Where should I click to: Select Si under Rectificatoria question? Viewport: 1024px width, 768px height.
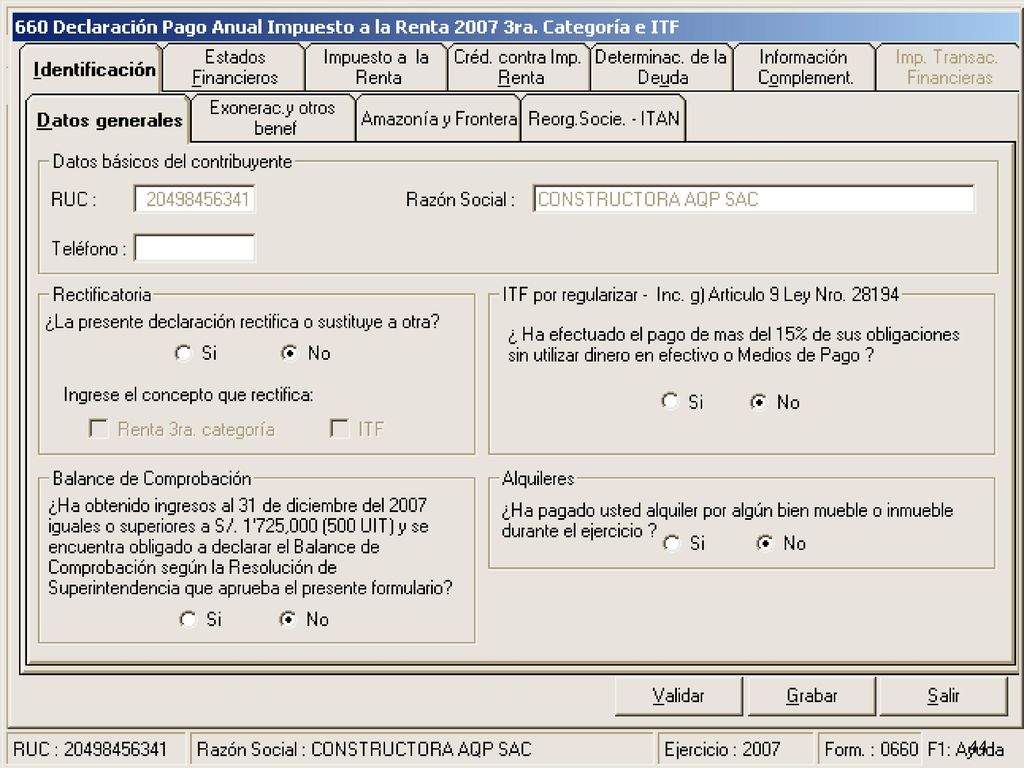pyautogui.click(x=184, y=353)
